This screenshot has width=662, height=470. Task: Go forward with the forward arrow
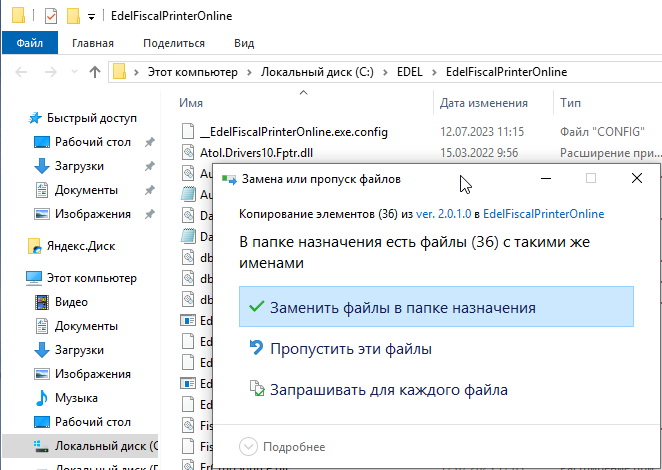tap(51, 72)
